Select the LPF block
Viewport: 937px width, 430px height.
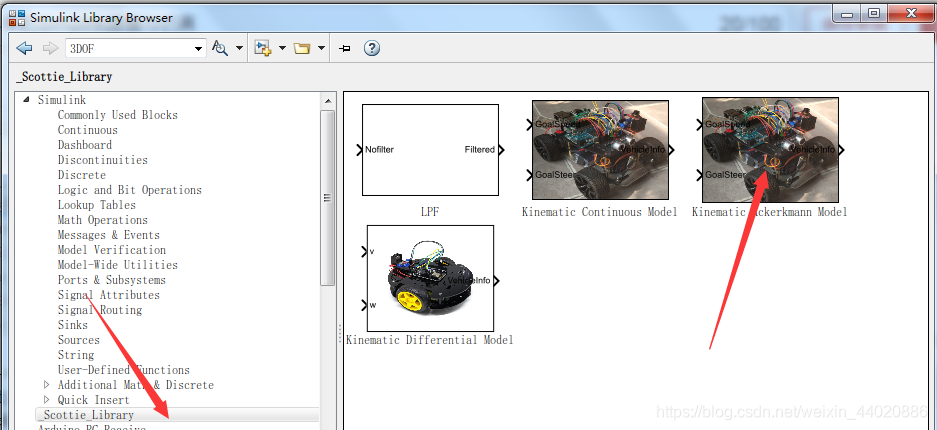click(430, 150)
